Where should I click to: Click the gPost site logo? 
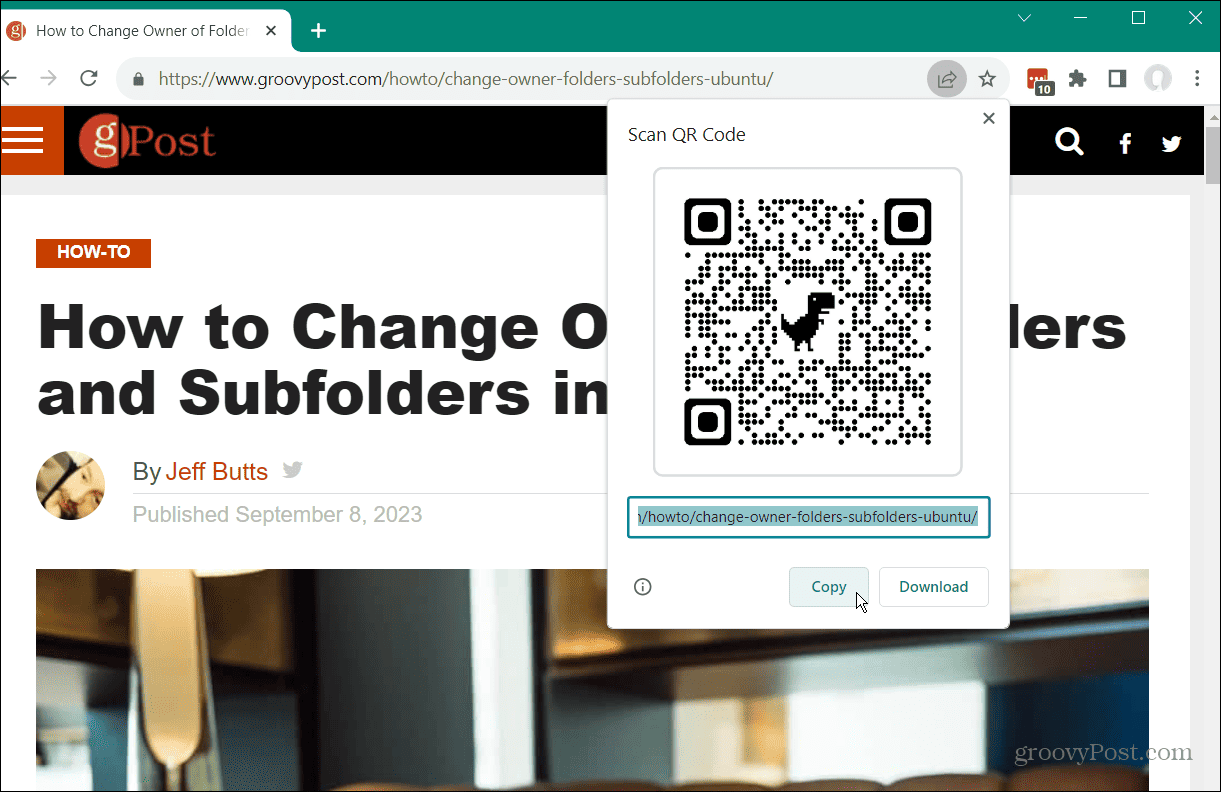tap(148, 140)
